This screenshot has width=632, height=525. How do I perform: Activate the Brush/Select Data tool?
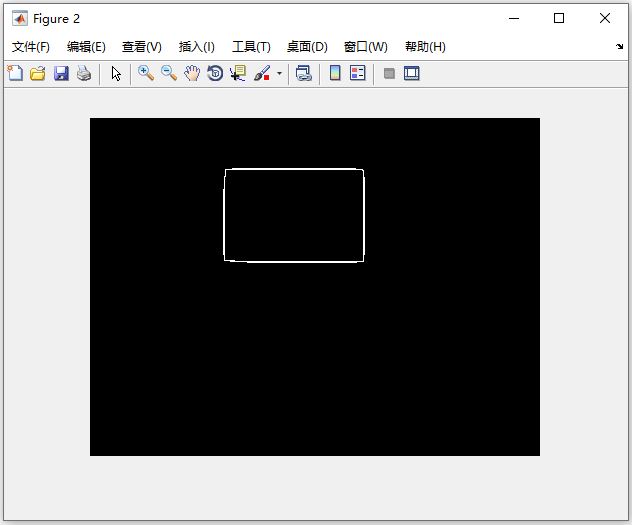point(262,74)
